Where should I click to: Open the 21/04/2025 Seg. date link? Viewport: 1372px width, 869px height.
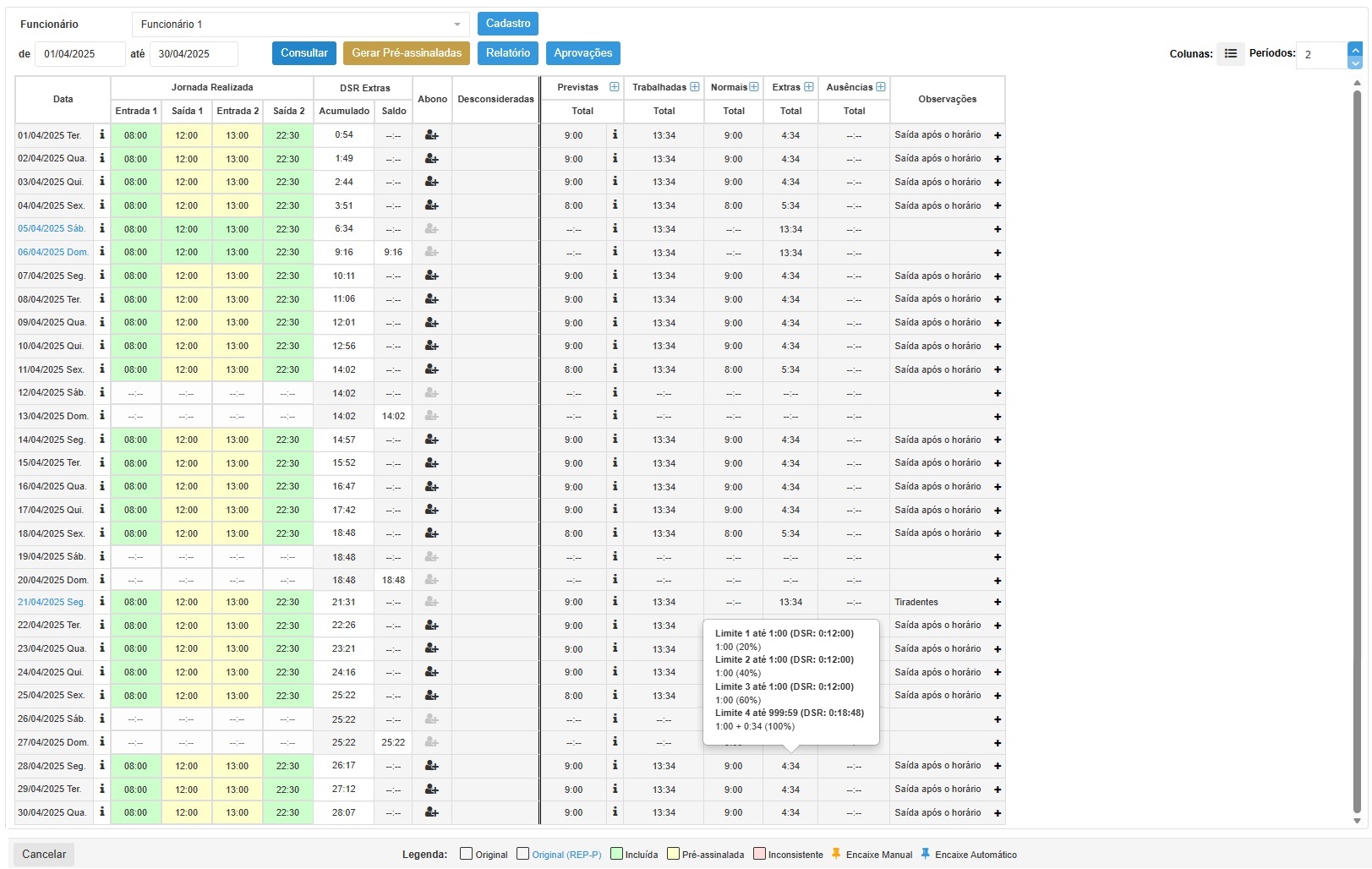pyautogui.click(x=52, y=602)
